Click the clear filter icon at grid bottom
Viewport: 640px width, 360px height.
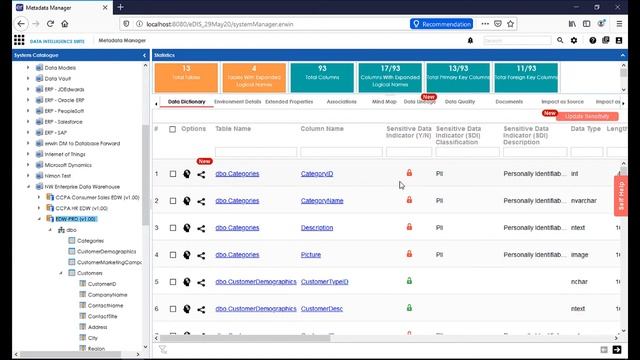click(163, 349)
